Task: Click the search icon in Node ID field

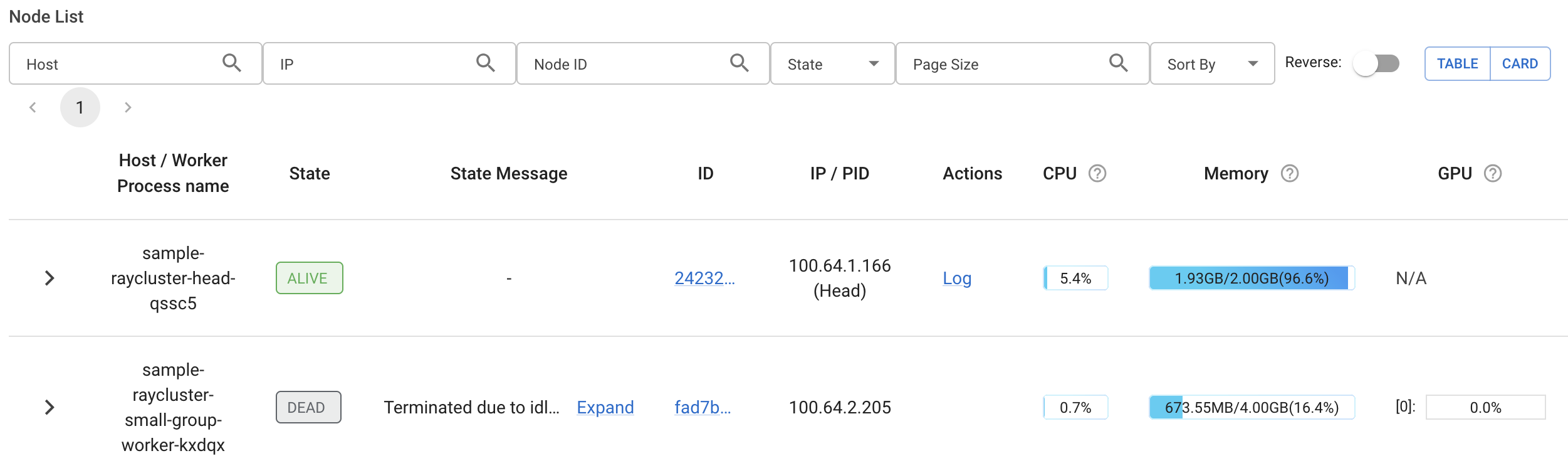Action: (x=739, y=63)
